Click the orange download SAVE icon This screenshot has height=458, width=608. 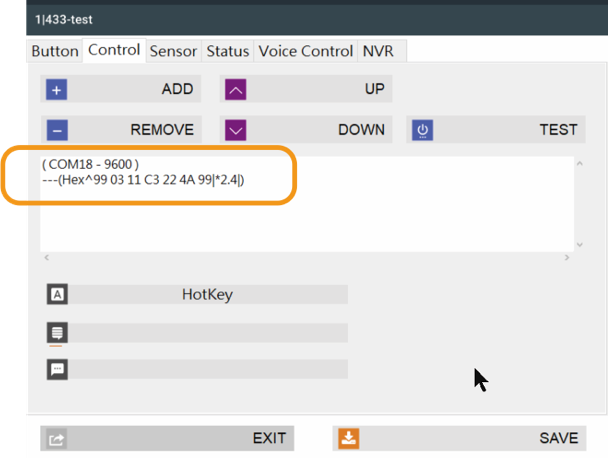[349, 439]
